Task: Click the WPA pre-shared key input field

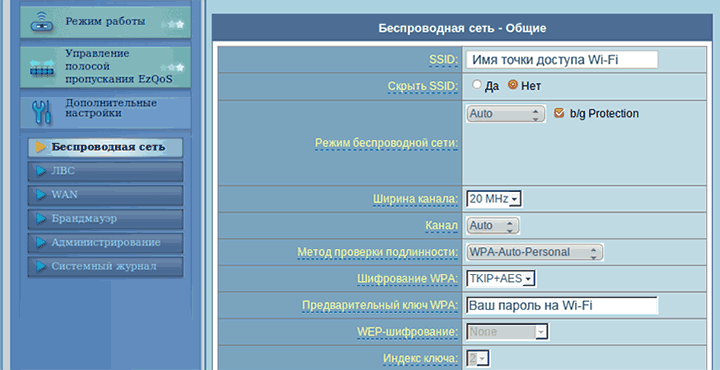Action: (x=562, y=305)
